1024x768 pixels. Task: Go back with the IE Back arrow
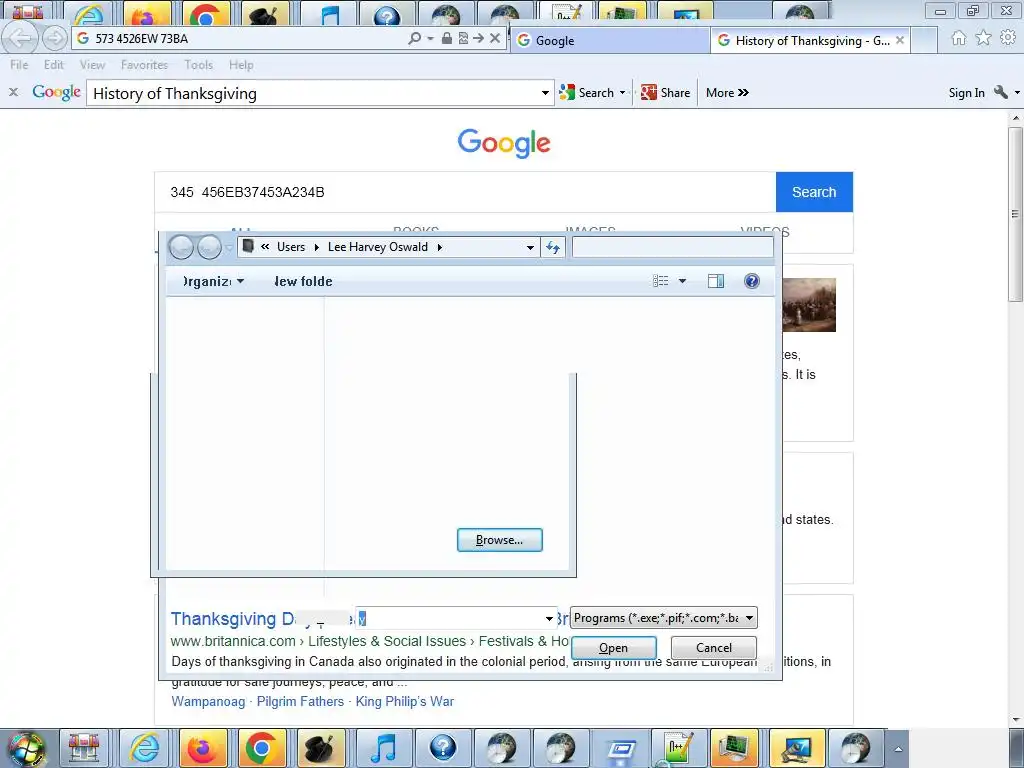pos(20,38)
